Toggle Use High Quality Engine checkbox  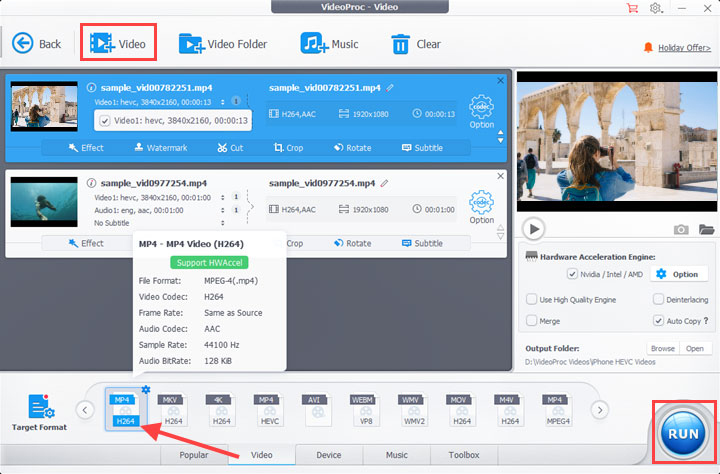pyautogui.click(x=531, y=299)
